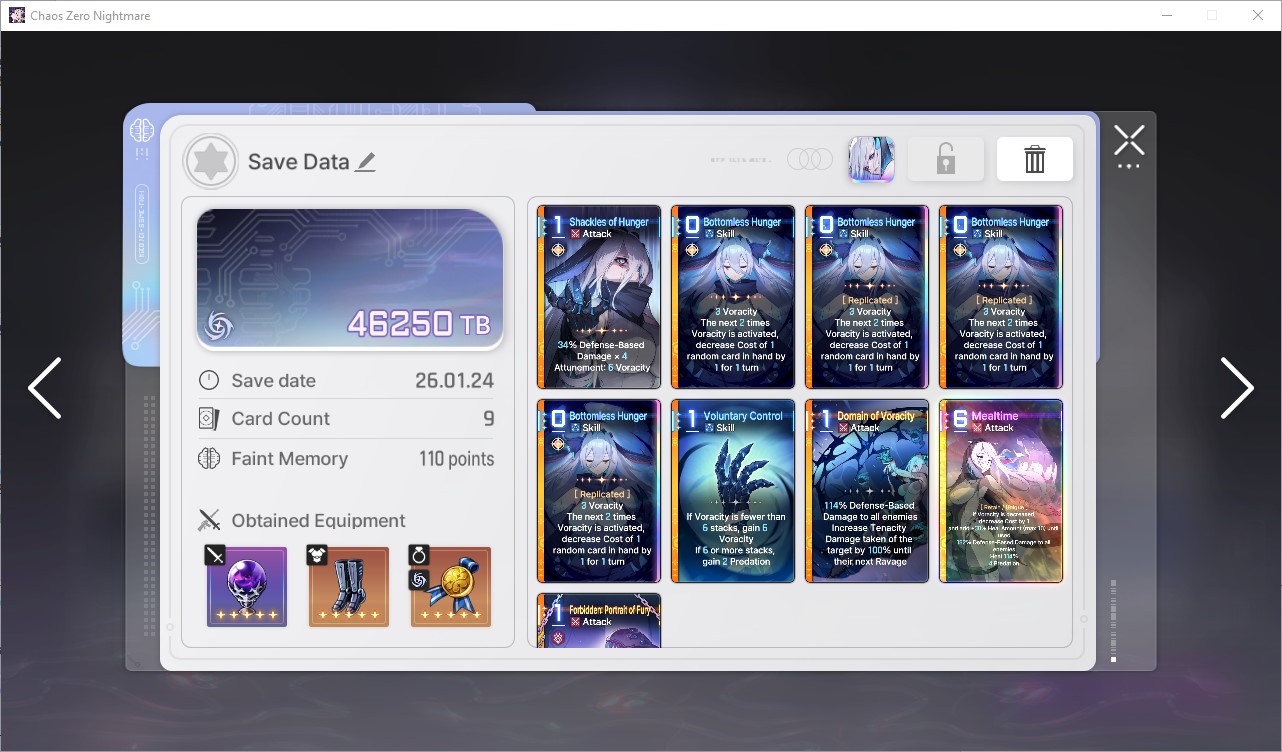The height and width of the screenshot is (752, 1282).
Task: Click the brain icon tab on the panel edge
Action: (141, 129)
